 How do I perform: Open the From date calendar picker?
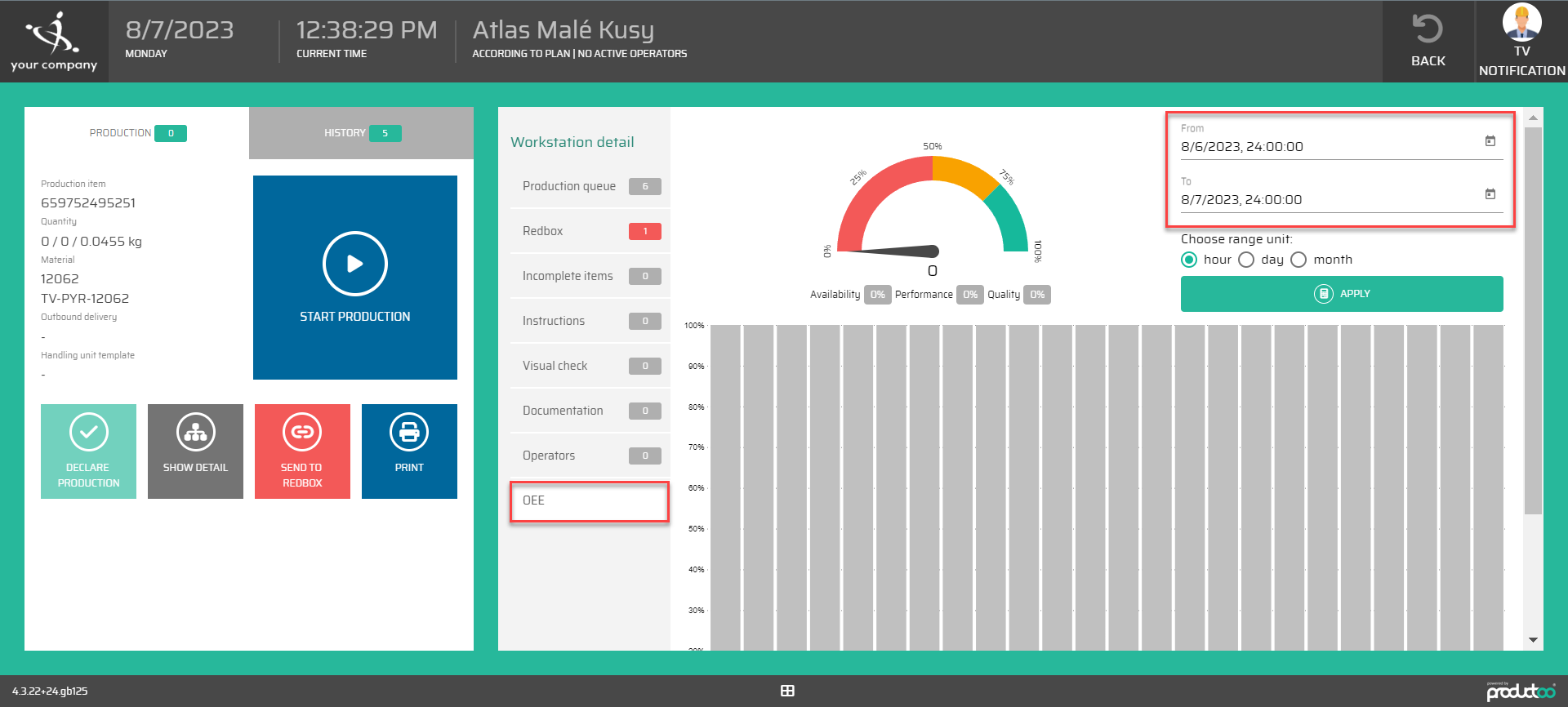1490,141
